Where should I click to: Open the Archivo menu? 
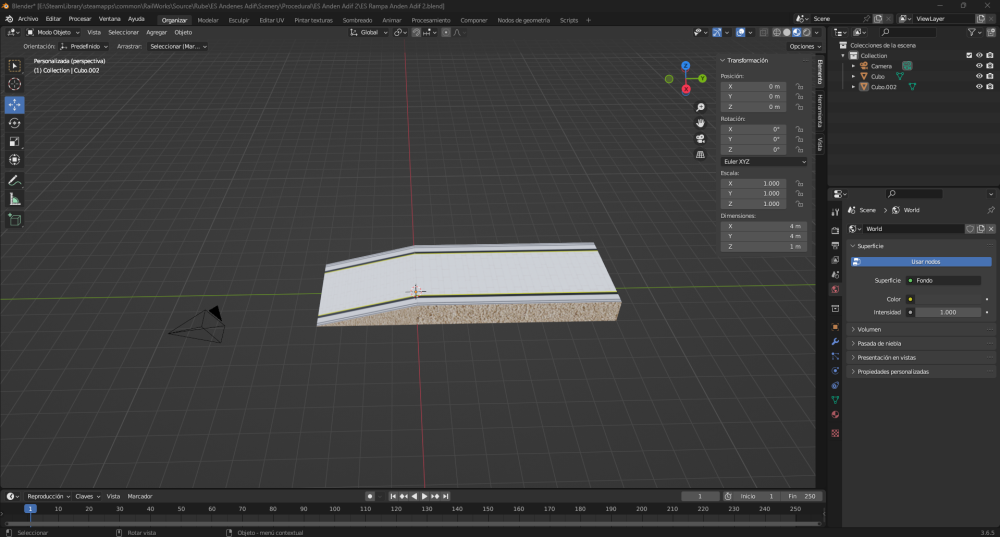(28, 19)
